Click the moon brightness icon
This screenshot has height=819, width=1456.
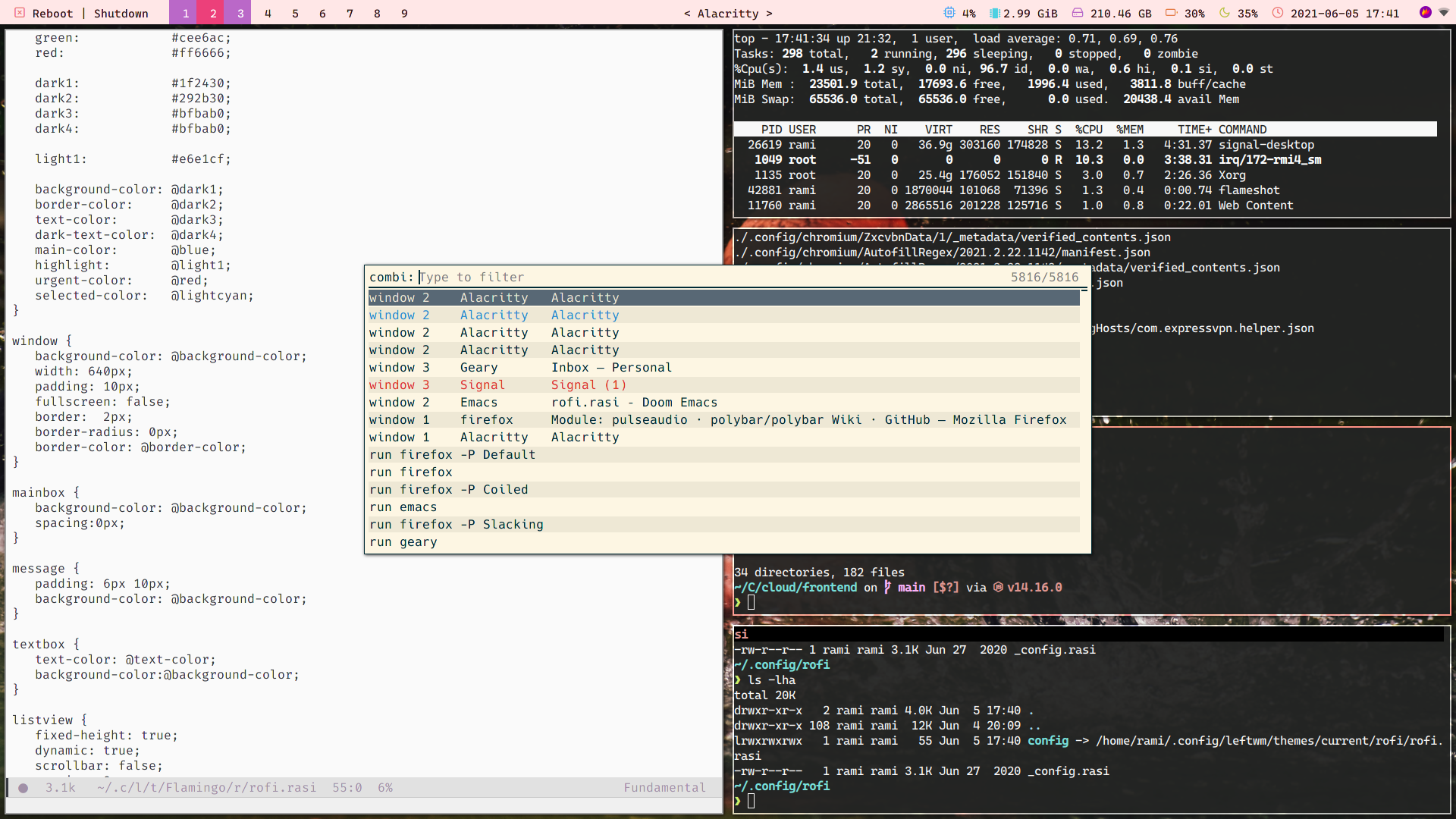point(1224,13)
